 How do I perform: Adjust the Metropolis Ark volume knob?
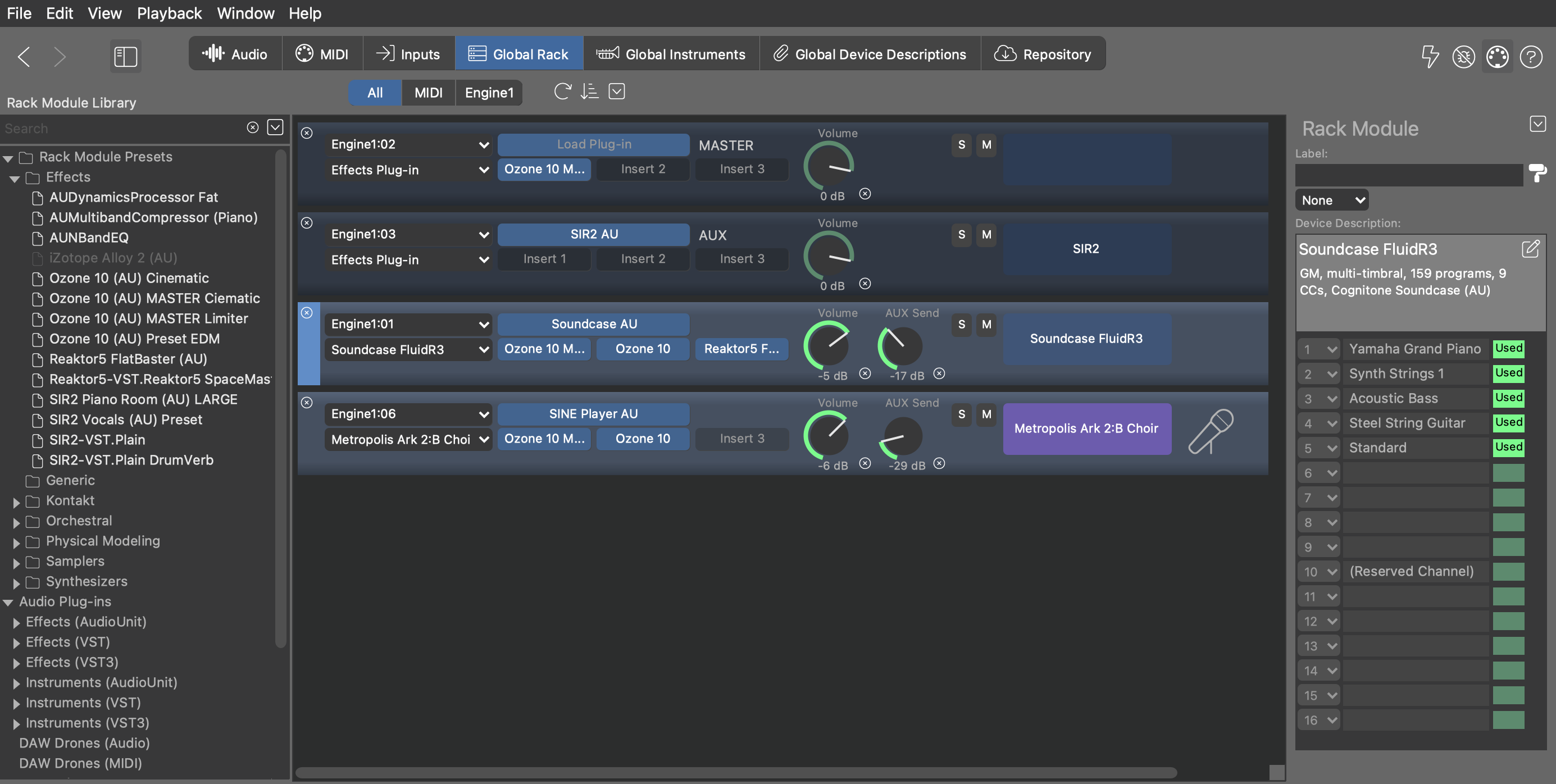click(x=827, y=435)
